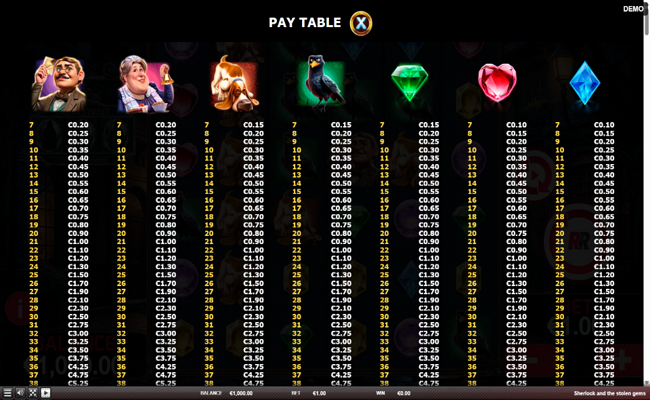
Task: Select the red heart gem symbol
Action: point(497,82)
